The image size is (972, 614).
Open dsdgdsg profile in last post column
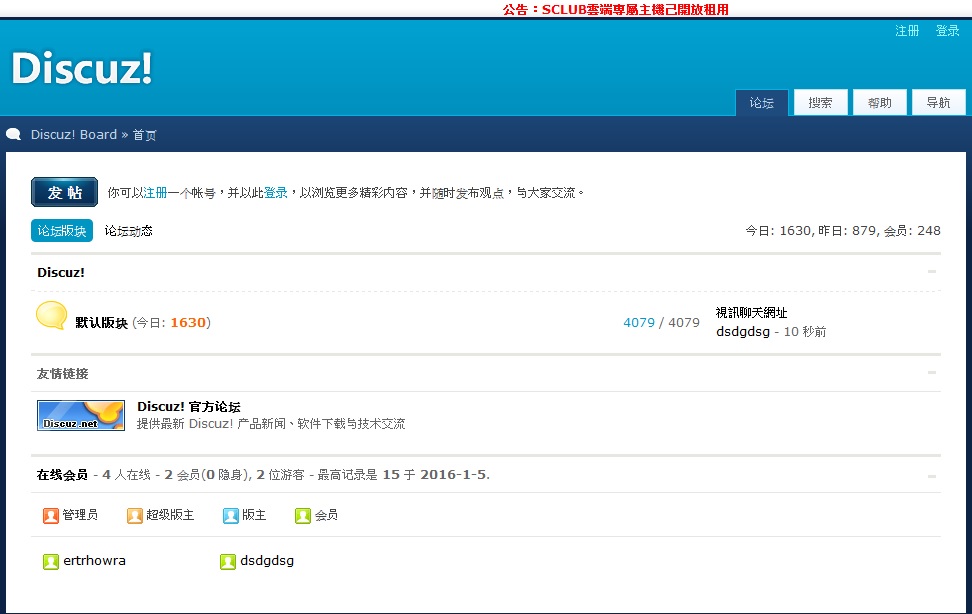pos(743,332)
